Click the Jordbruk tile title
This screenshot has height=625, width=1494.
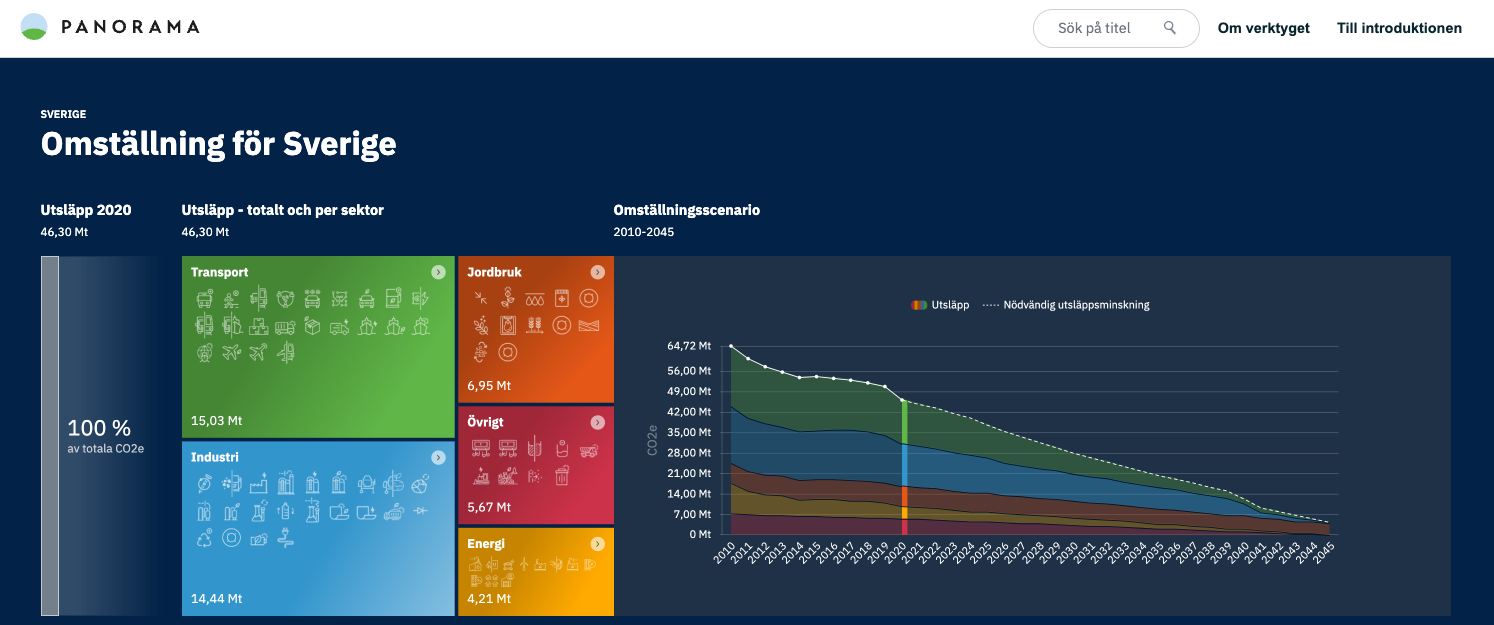click(x=494, y=272)
